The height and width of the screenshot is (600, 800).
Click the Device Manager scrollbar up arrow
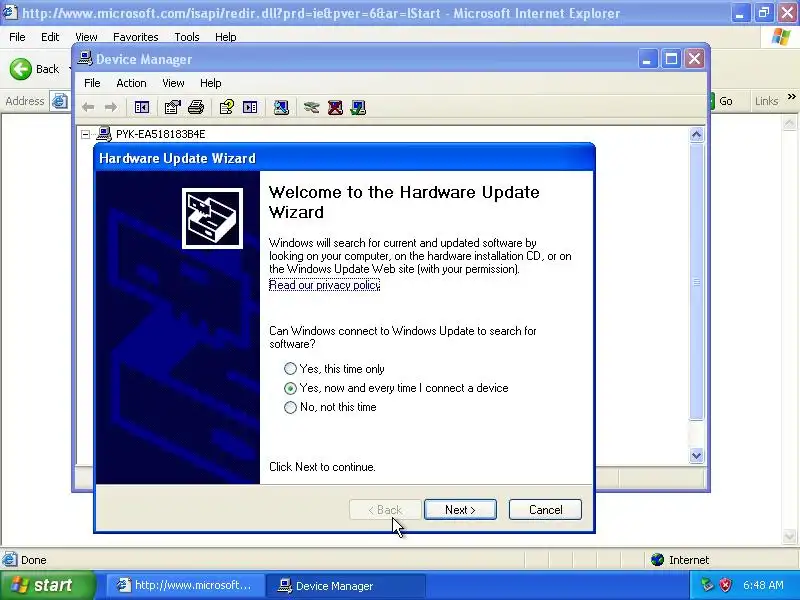(696, 135)
